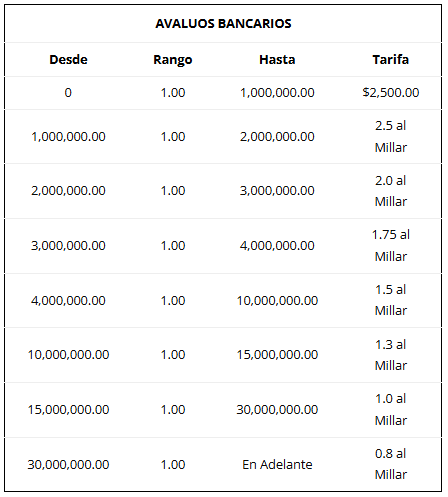Click Rango 1.00 in the last row
This screenshot has width=448, height=497.
173,464
